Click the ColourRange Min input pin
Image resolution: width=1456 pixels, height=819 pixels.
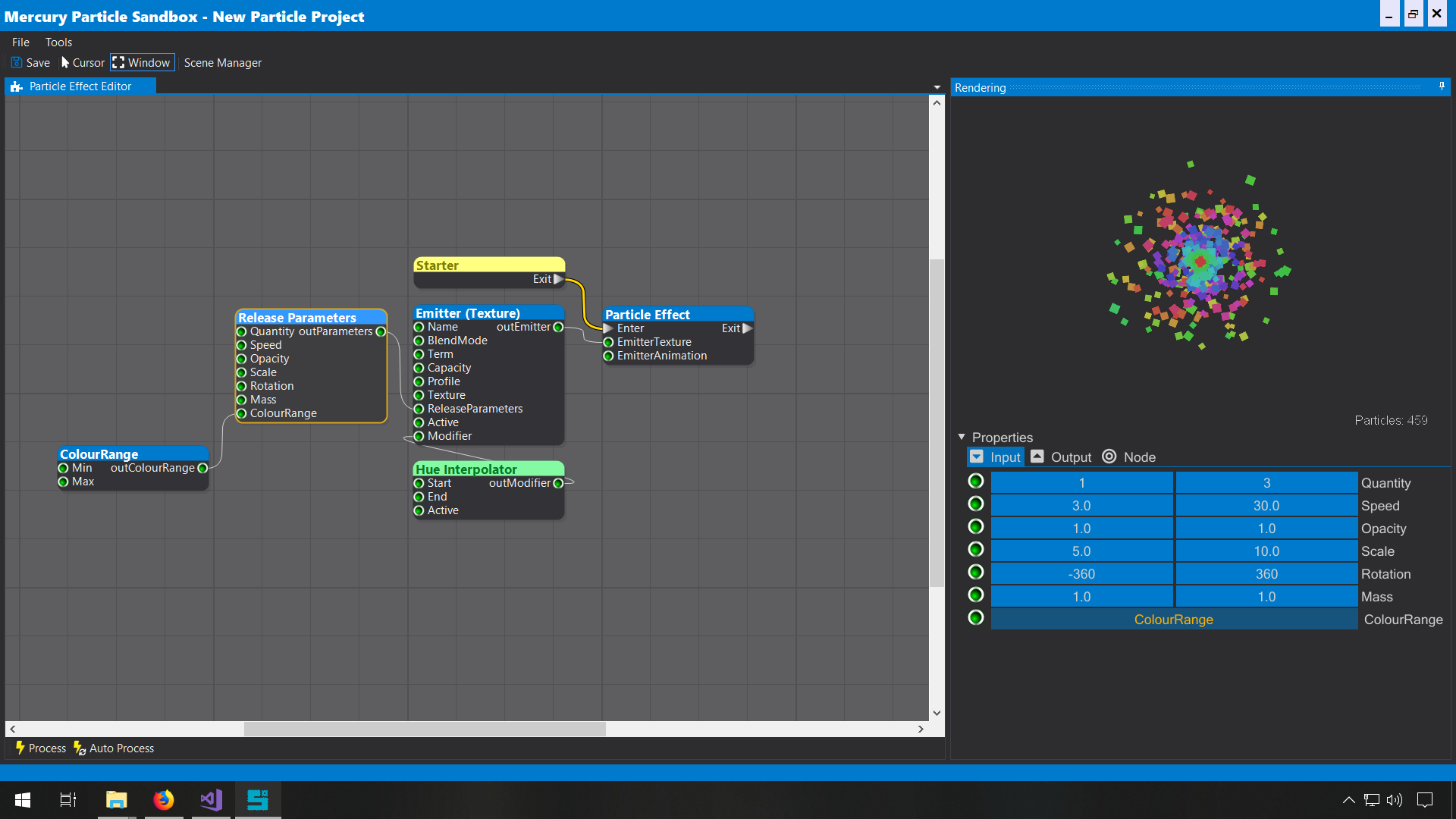63,468
